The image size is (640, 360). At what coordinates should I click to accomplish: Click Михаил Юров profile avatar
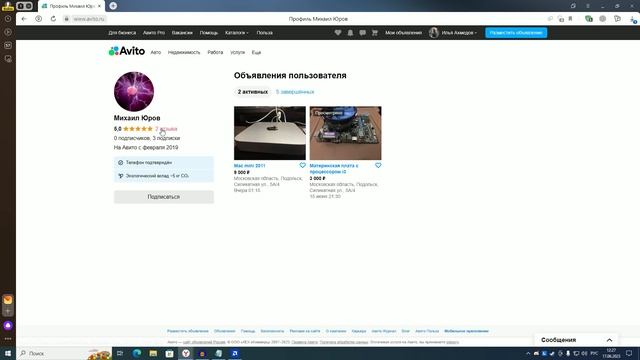(134, 91)
